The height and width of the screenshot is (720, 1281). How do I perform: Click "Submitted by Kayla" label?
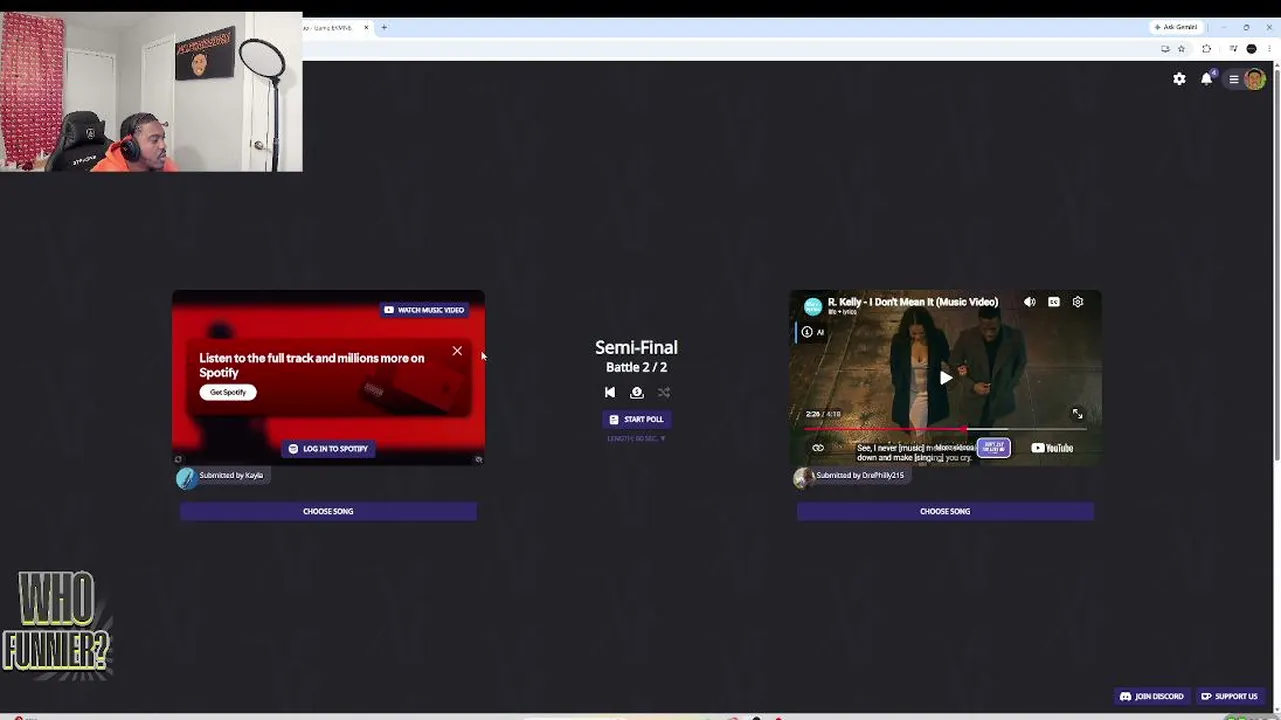pos(231,475)
